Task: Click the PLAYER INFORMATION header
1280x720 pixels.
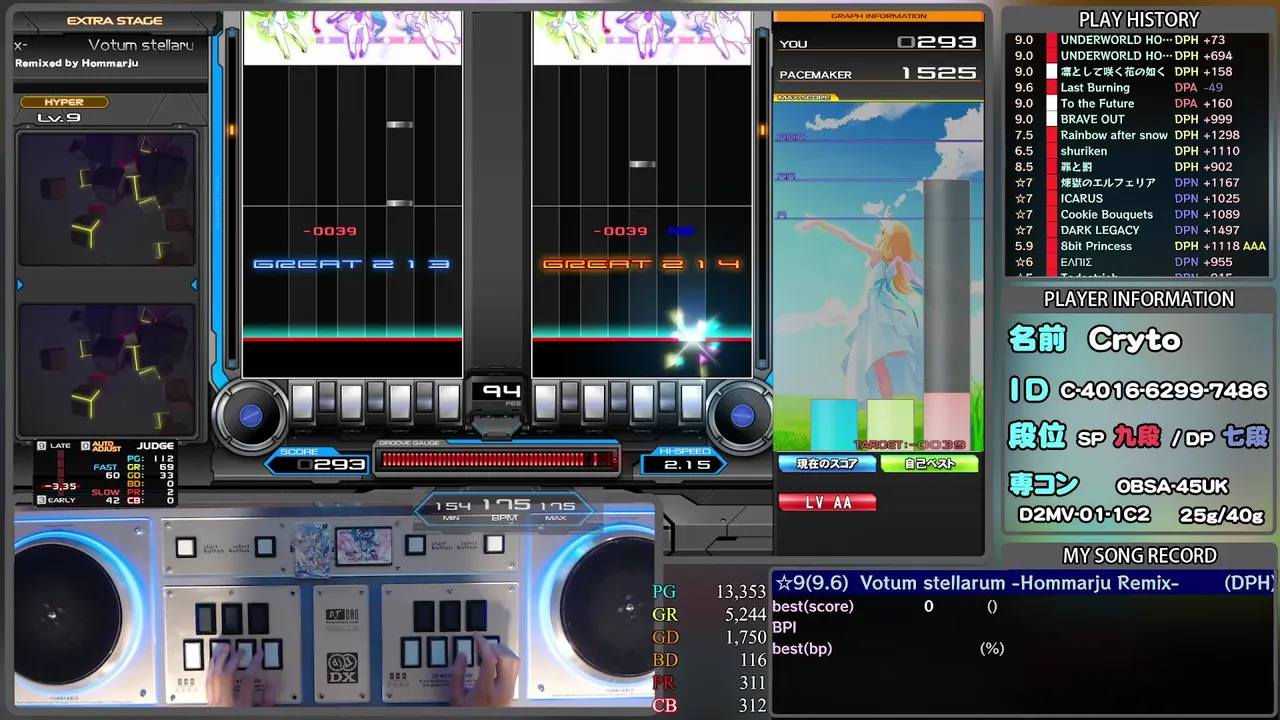Action: pos(1139,299)
